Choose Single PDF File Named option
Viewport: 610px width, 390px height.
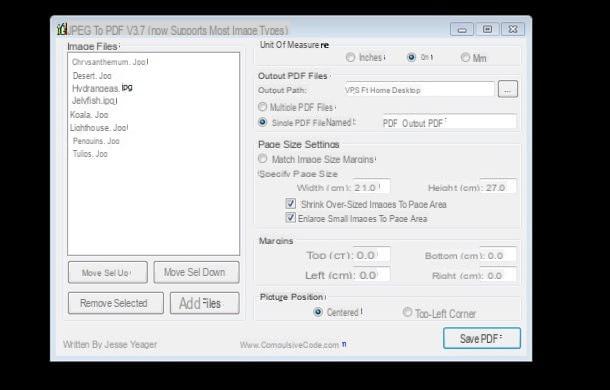pyautogui.click(x=263, y=122)
